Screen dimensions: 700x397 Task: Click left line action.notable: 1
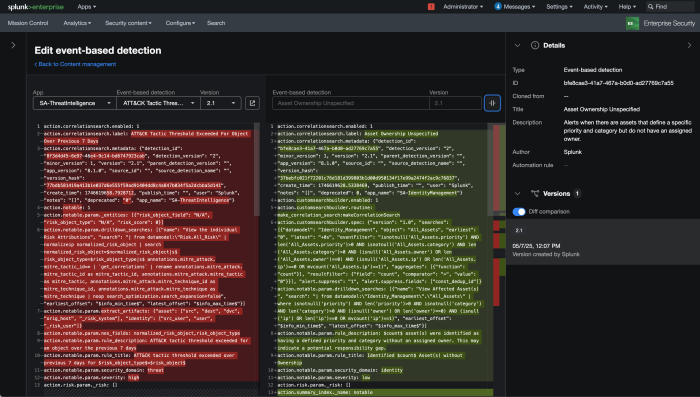(x=67, y=208)
